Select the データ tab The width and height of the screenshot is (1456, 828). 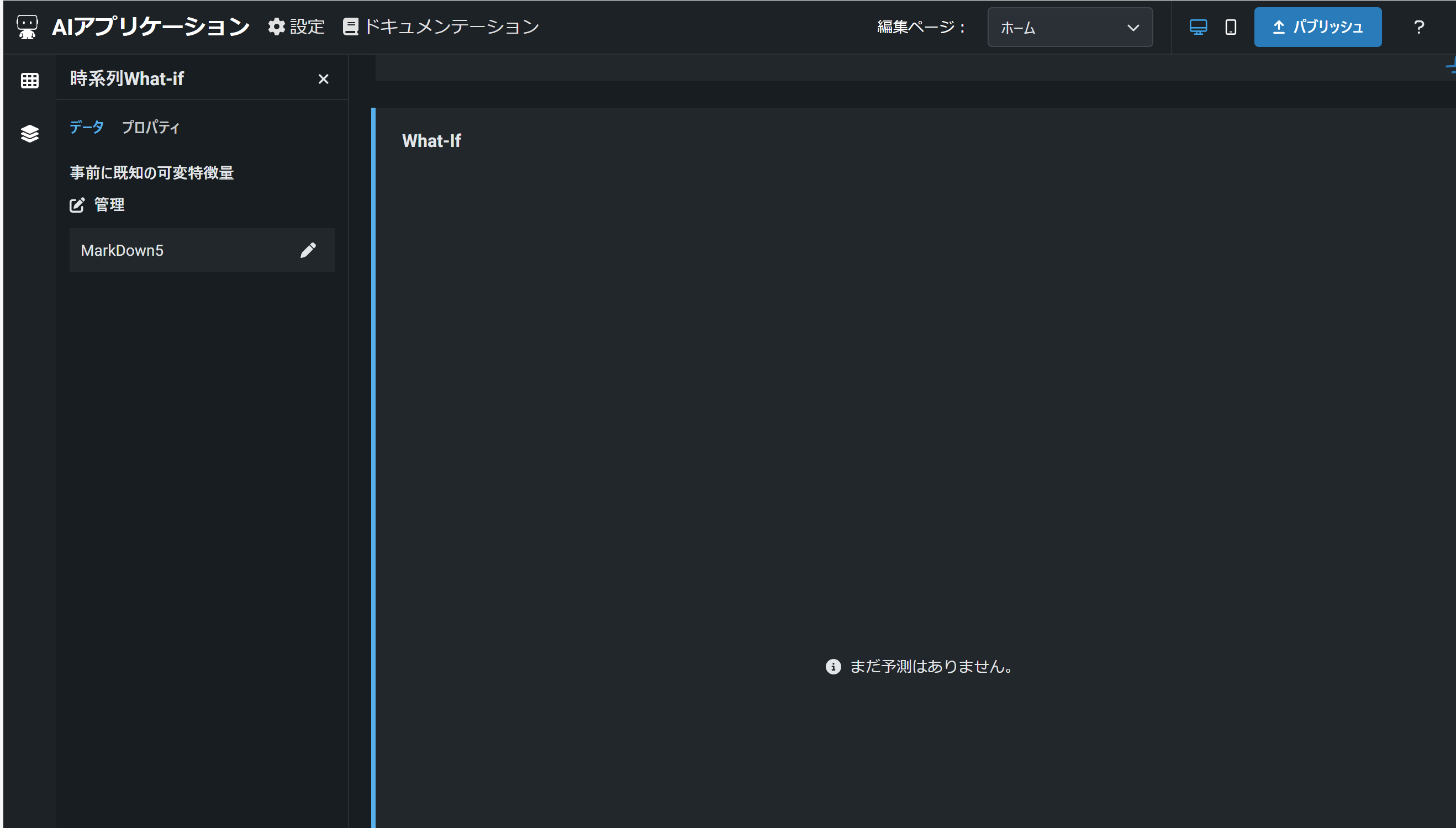click(x=86, y=127)
